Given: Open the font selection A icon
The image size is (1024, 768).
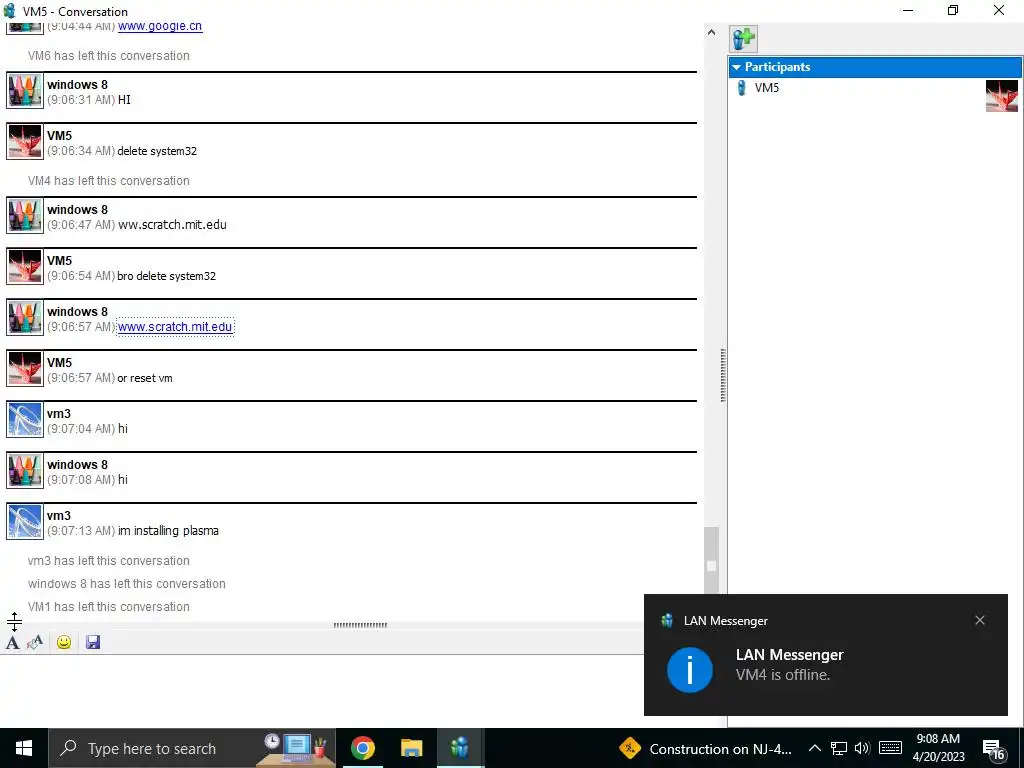Looking at the screenshot, I should 12,643.
